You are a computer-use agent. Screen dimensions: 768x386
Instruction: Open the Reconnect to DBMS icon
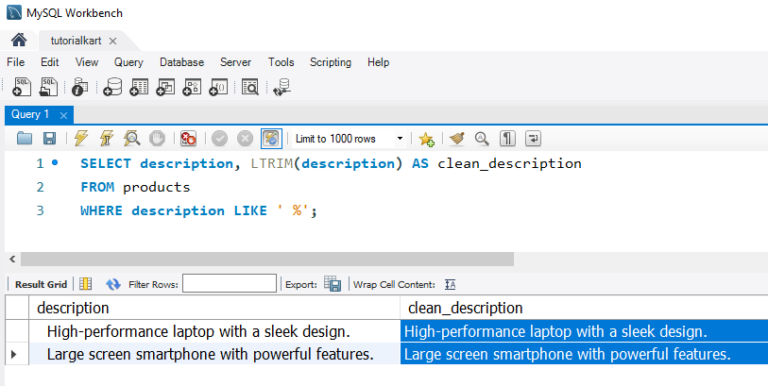(282, 87)
